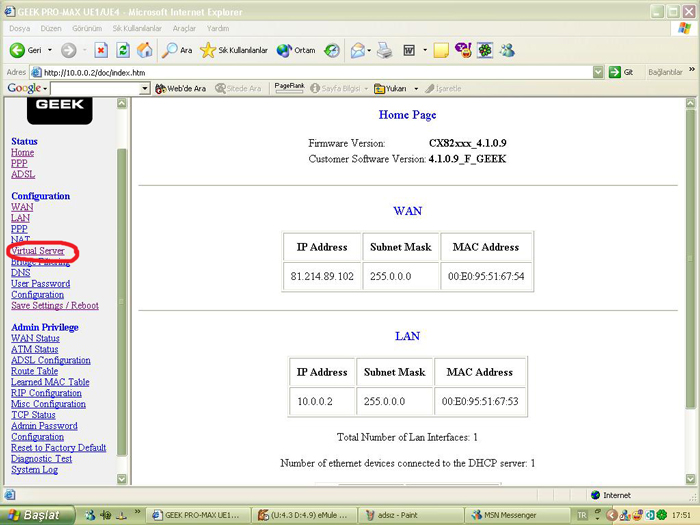The width and height of the screenshot is (700, 525).
Task: Open the Görünüm menu
Action: pos(87,28)
